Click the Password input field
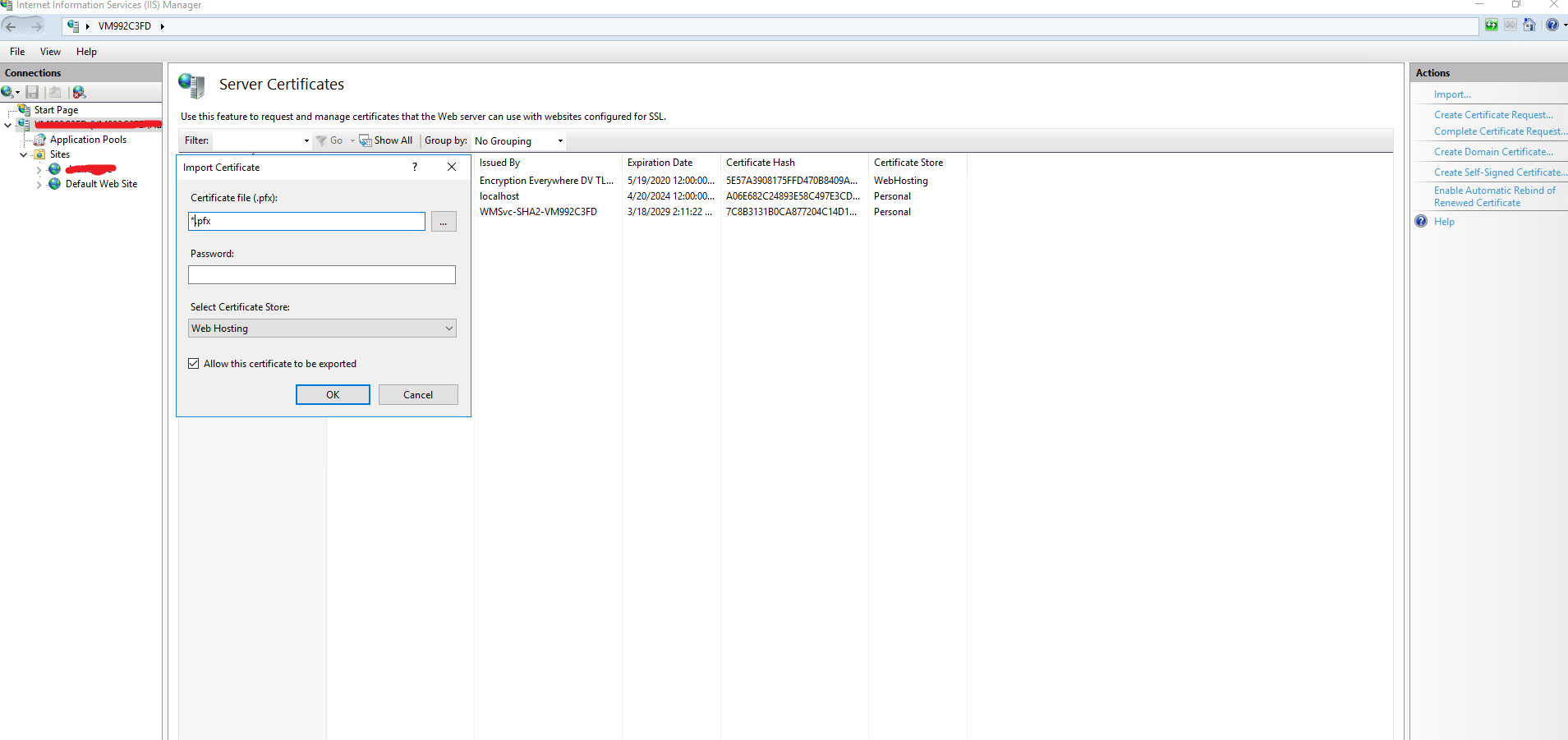This screenshot has width=1568, height=740. (x=322, y=275)
